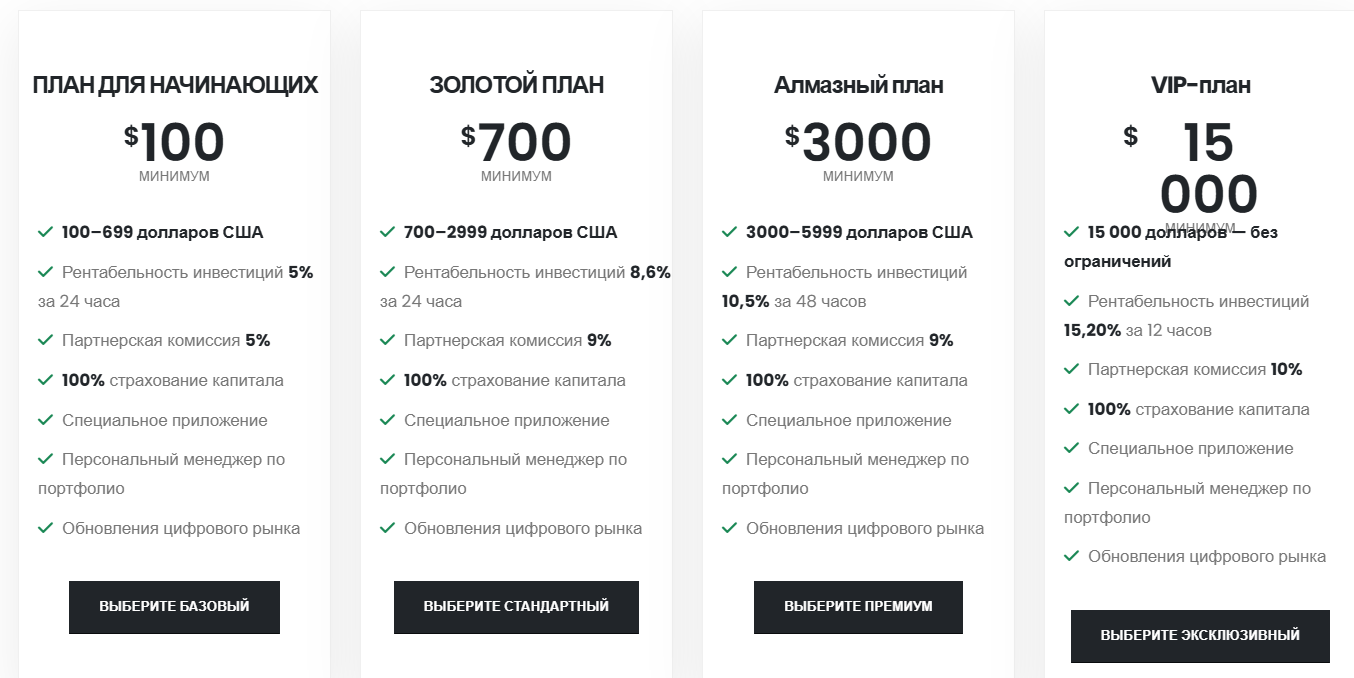Screen dimensions: 1354x678
Task: Click checkmark beside 'Партнерская комиссия 10%'
Action: click(1071, 369)
